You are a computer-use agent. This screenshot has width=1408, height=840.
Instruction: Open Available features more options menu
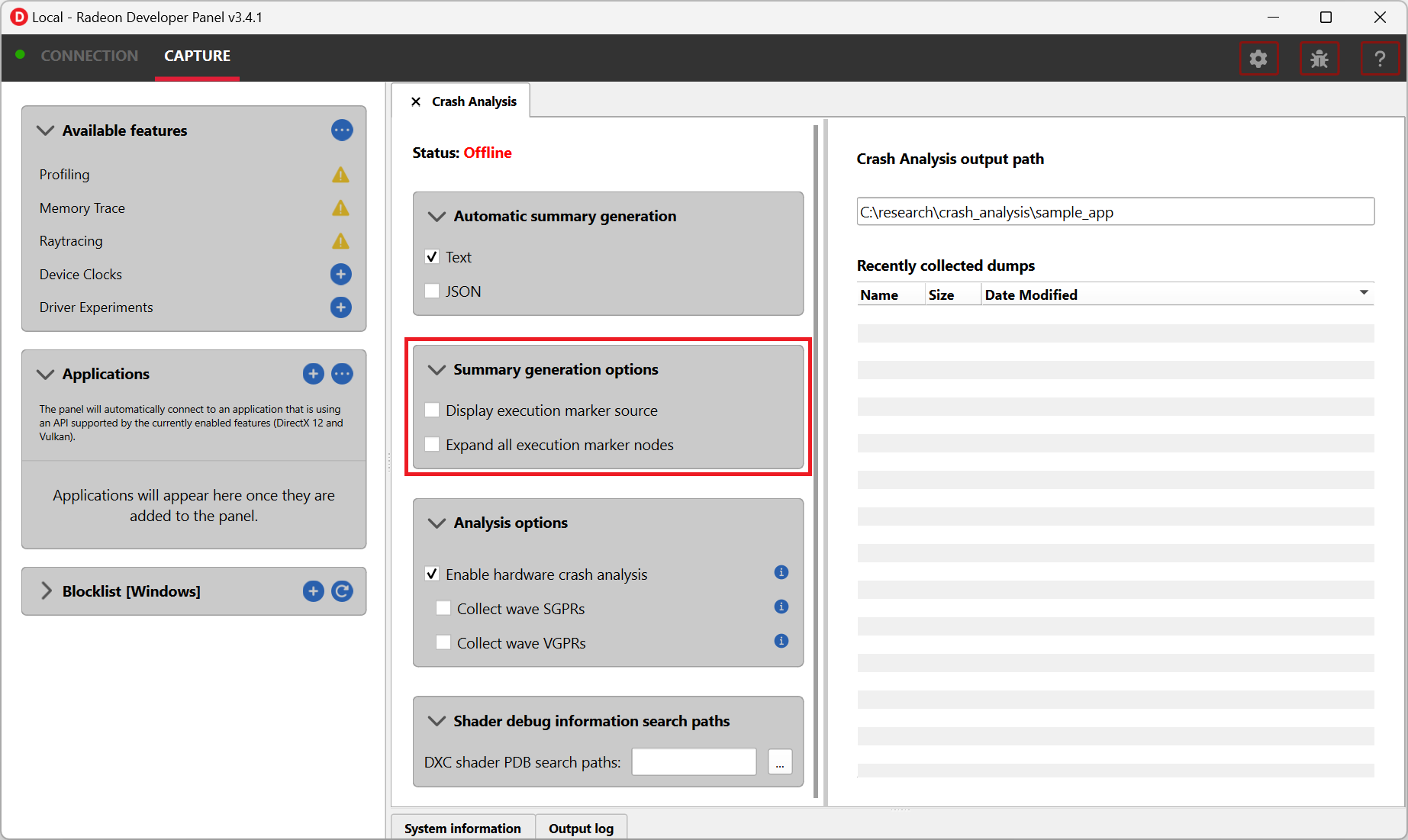(342, 130)
